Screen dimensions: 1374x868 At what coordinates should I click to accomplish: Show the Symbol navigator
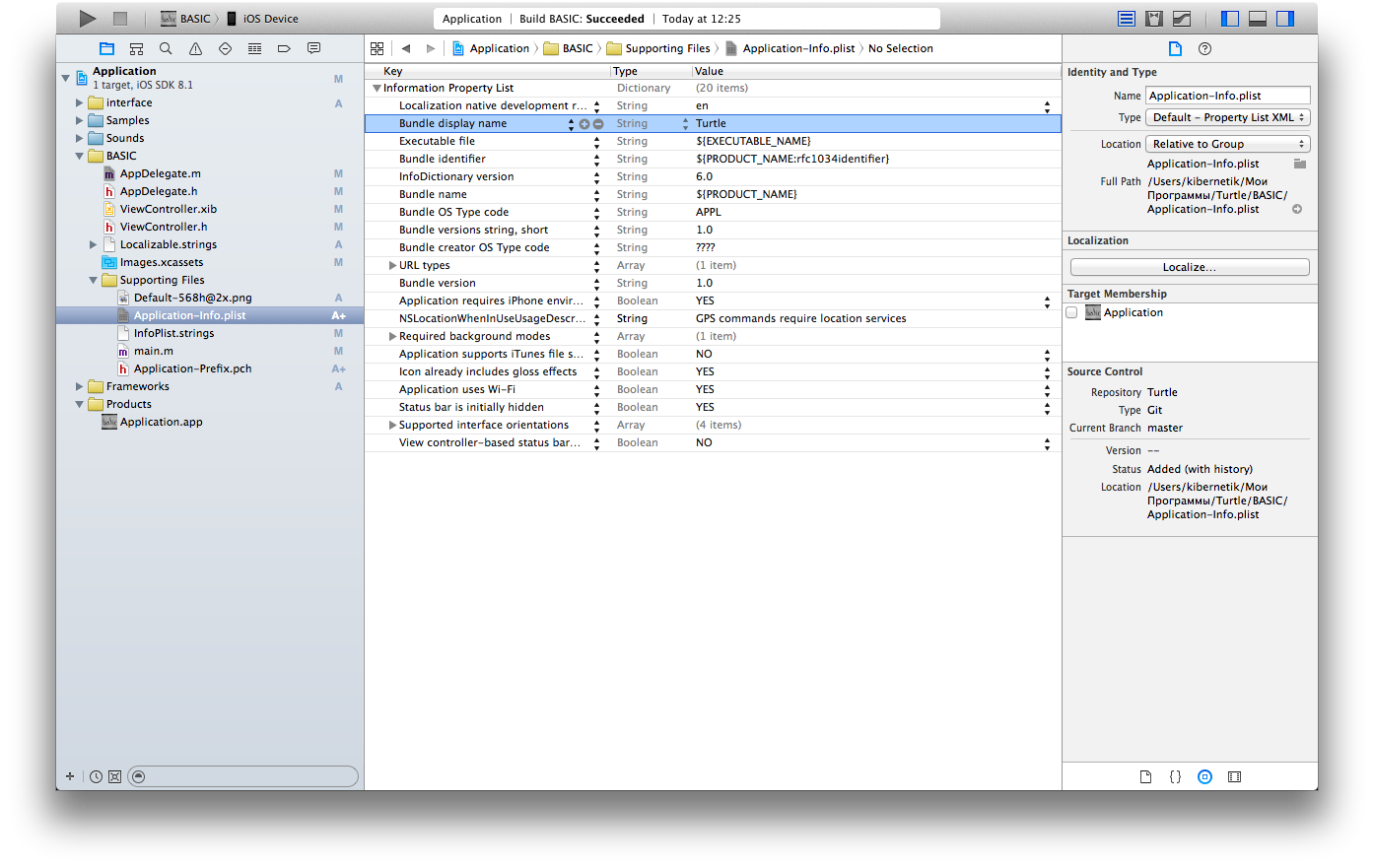tap(136, 48)
